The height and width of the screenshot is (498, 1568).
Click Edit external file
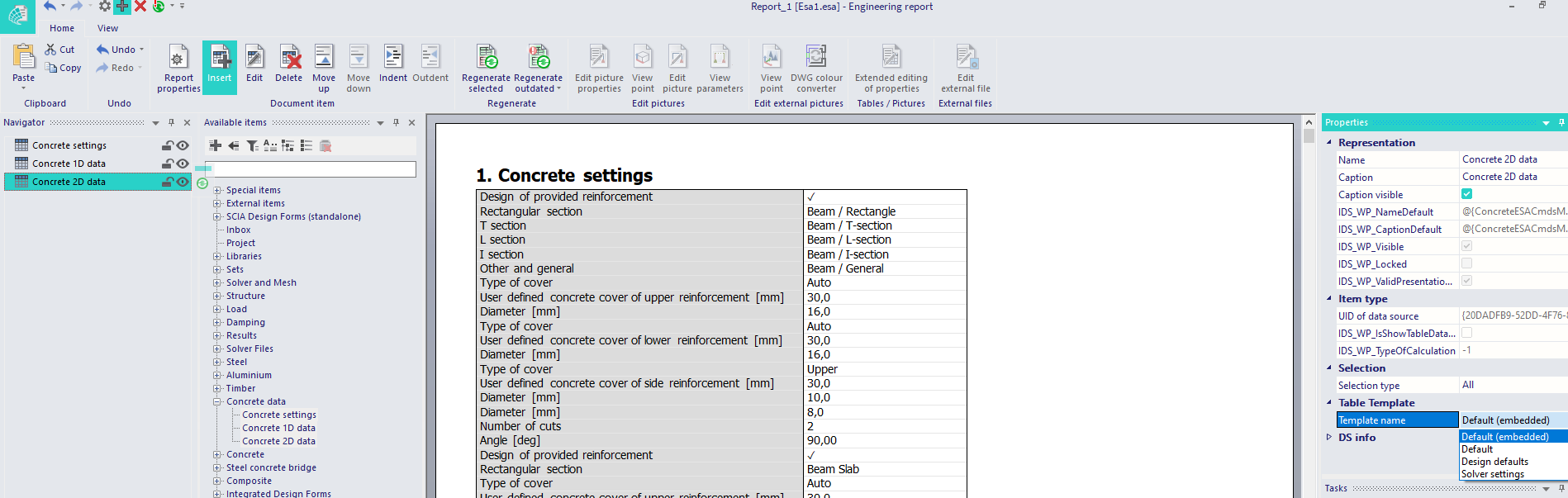coord(966,69)
